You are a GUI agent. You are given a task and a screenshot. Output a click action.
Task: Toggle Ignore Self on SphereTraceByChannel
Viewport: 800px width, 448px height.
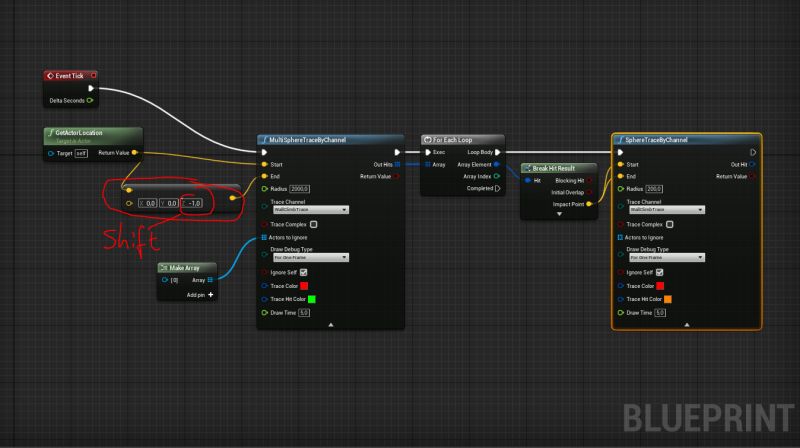tap(660, 272)
